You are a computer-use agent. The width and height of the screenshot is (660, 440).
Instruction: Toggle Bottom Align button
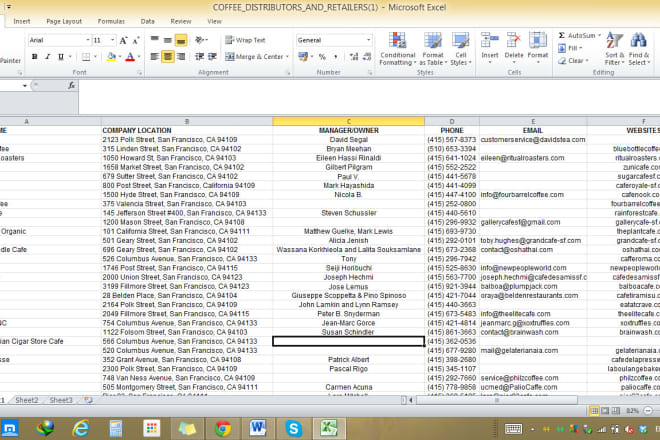[x=181, y=40]
